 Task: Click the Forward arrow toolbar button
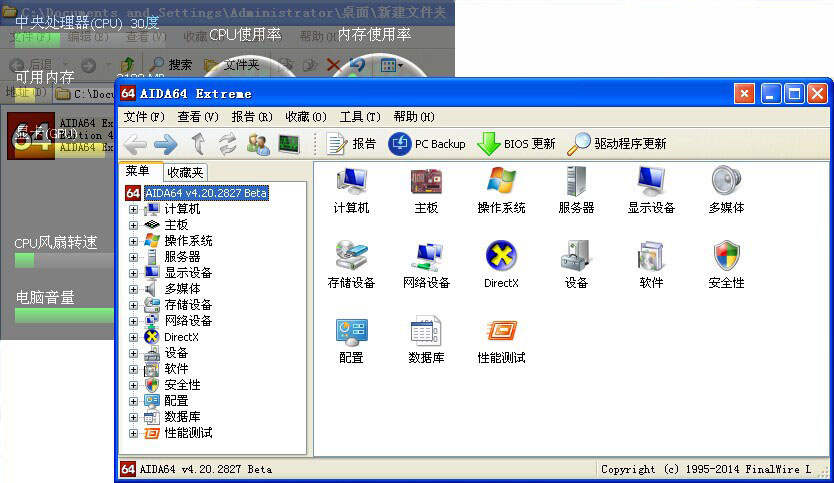166,144
